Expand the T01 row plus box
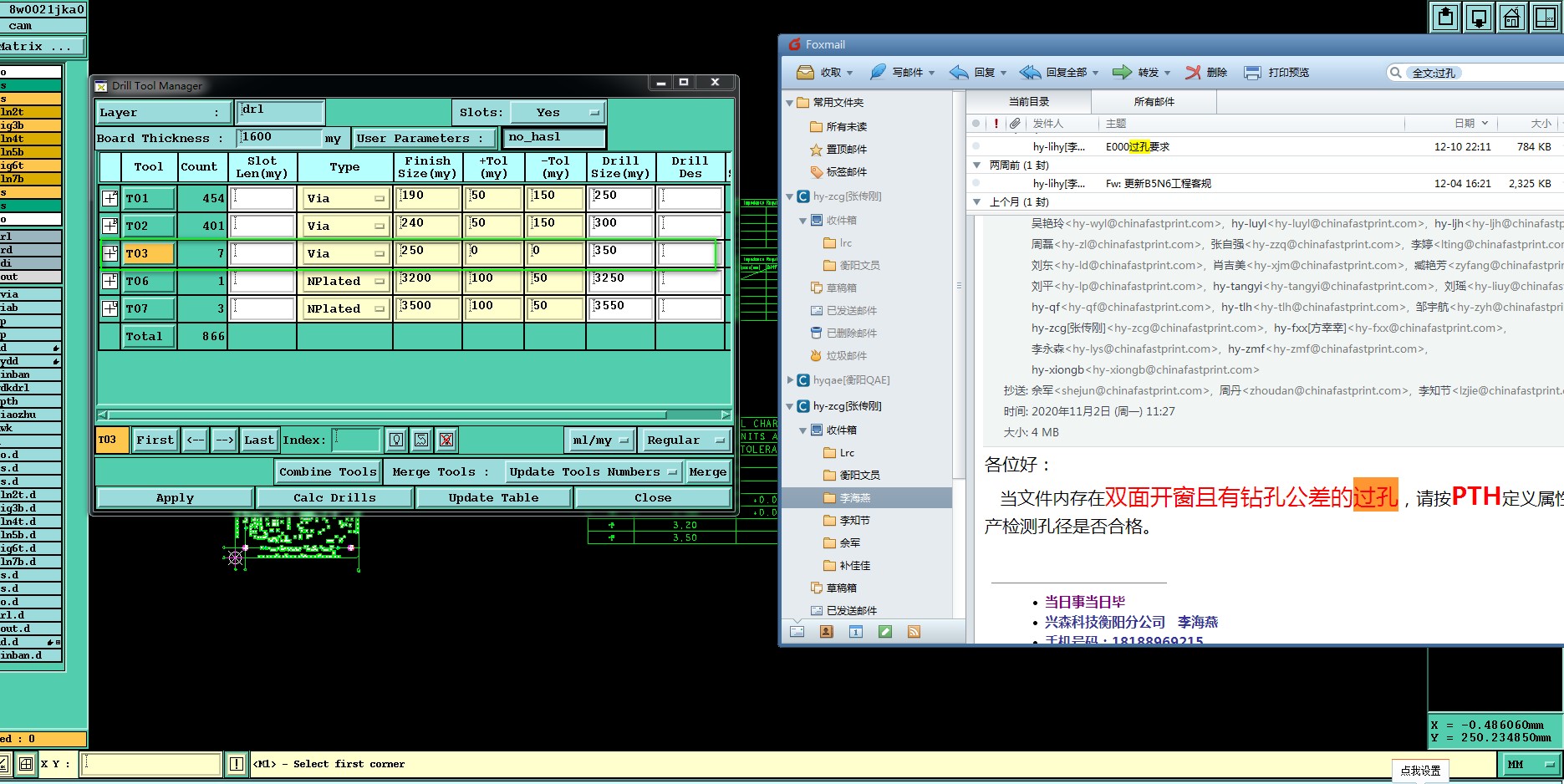This screenshot has height=784, width=1564. click(x=110, y=198)
